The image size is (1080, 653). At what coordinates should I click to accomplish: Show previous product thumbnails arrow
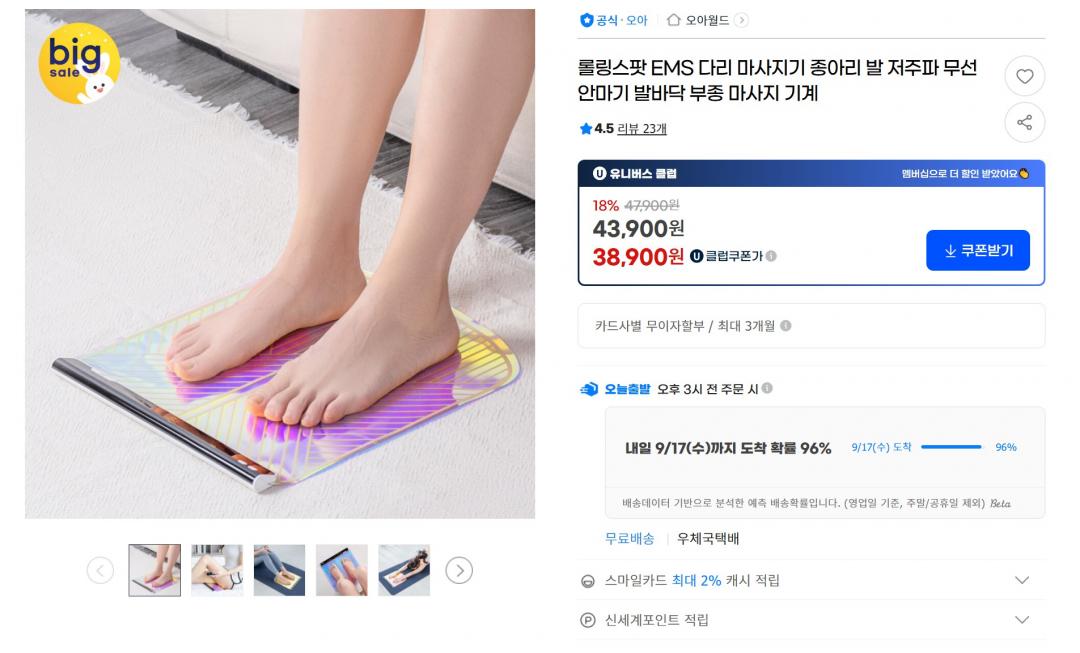click(101, 570)
